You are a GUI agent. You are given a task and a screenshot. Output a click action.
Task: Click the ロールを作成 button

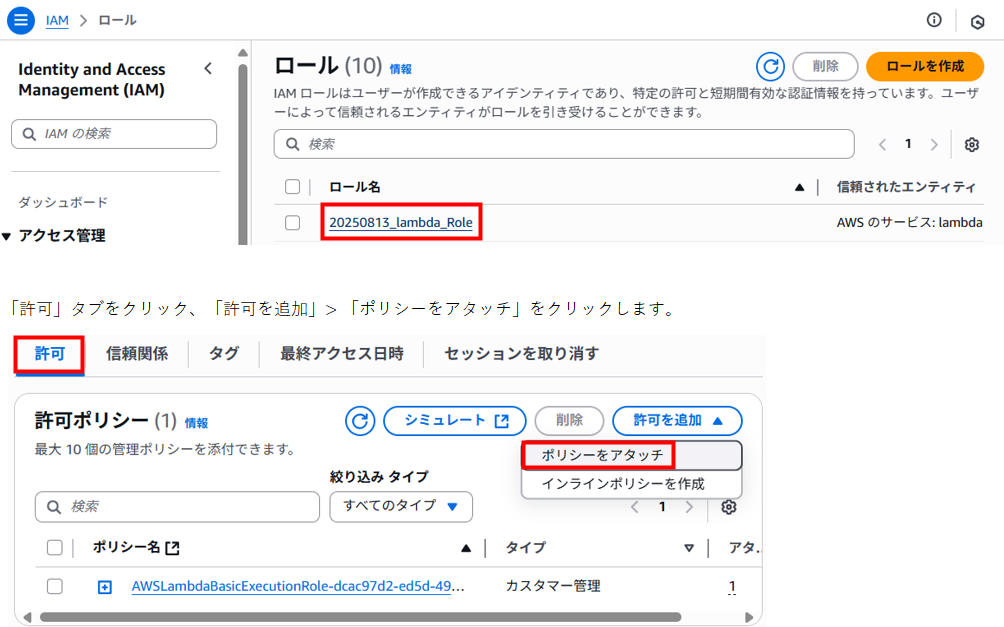coord(925,67)
